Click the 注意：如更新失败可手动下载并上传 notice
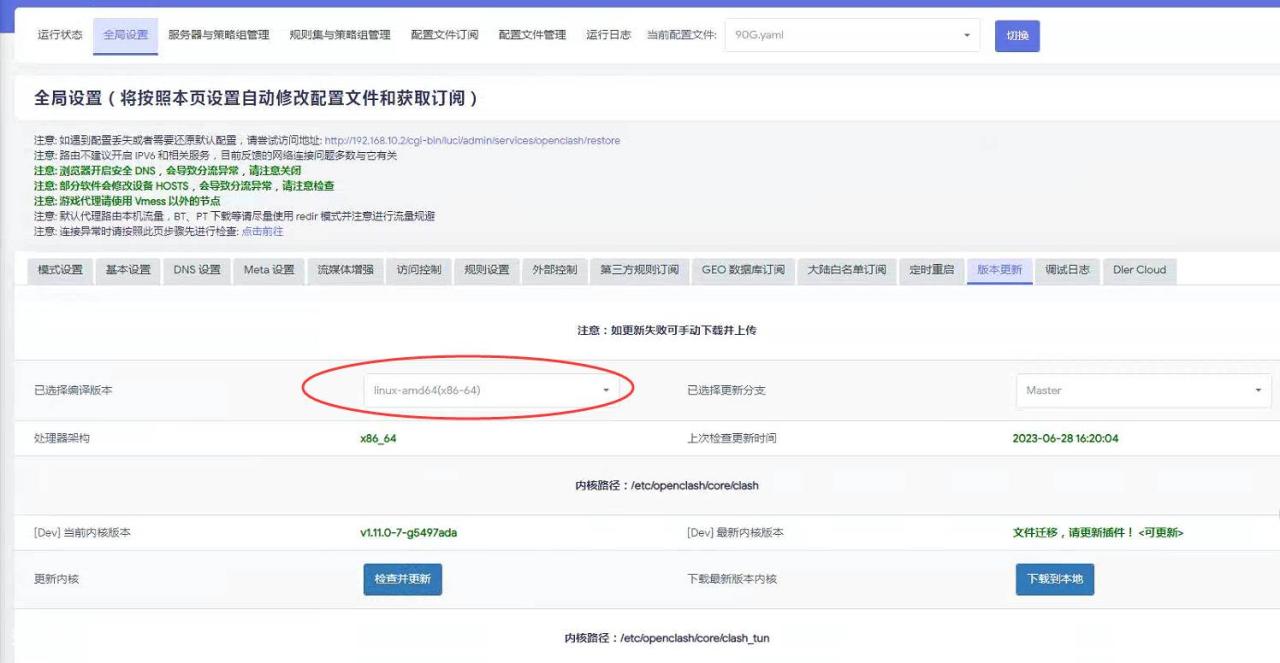The width and height of the screenshot is (1280, 663). [x=667, y=330]
